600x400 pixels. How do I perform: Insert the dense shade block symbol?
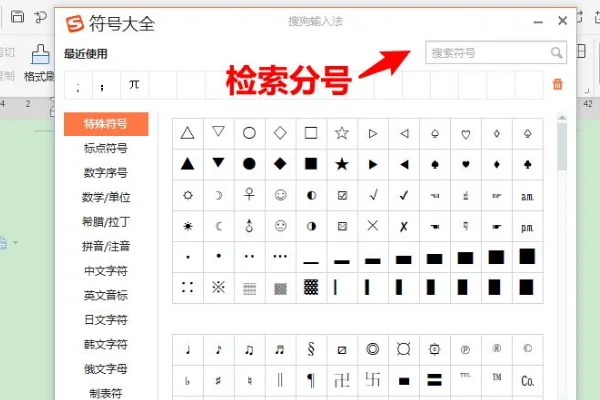(311, 287)
